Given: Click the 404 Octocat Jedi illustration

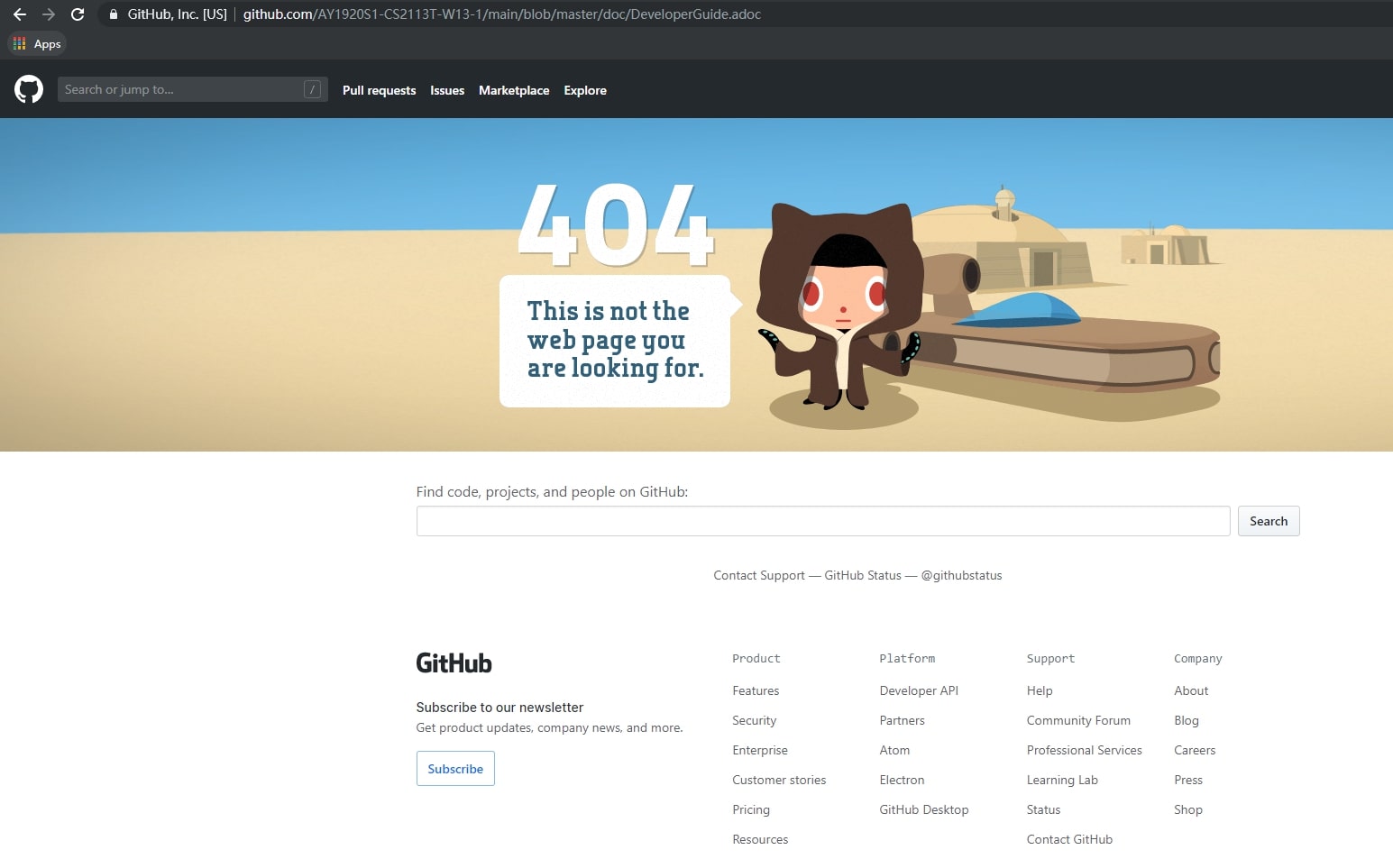Looking at the screenshot, I should pos(842,306).
